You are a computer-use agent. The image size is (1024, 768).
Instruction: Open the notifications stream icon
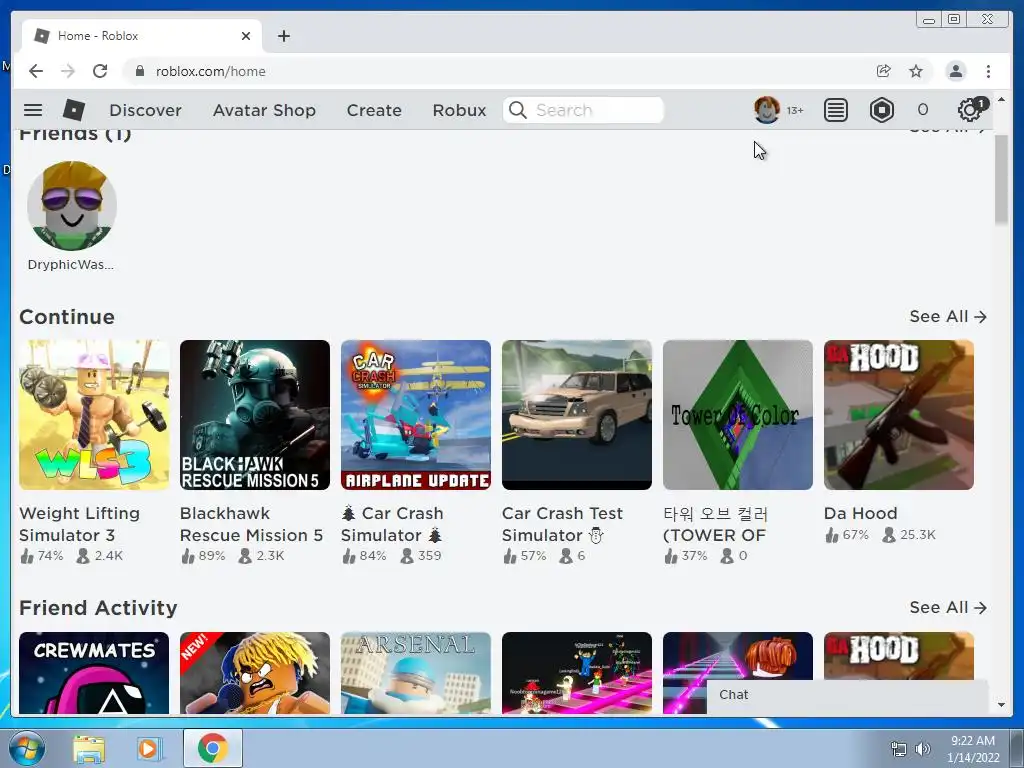point(835,110)
